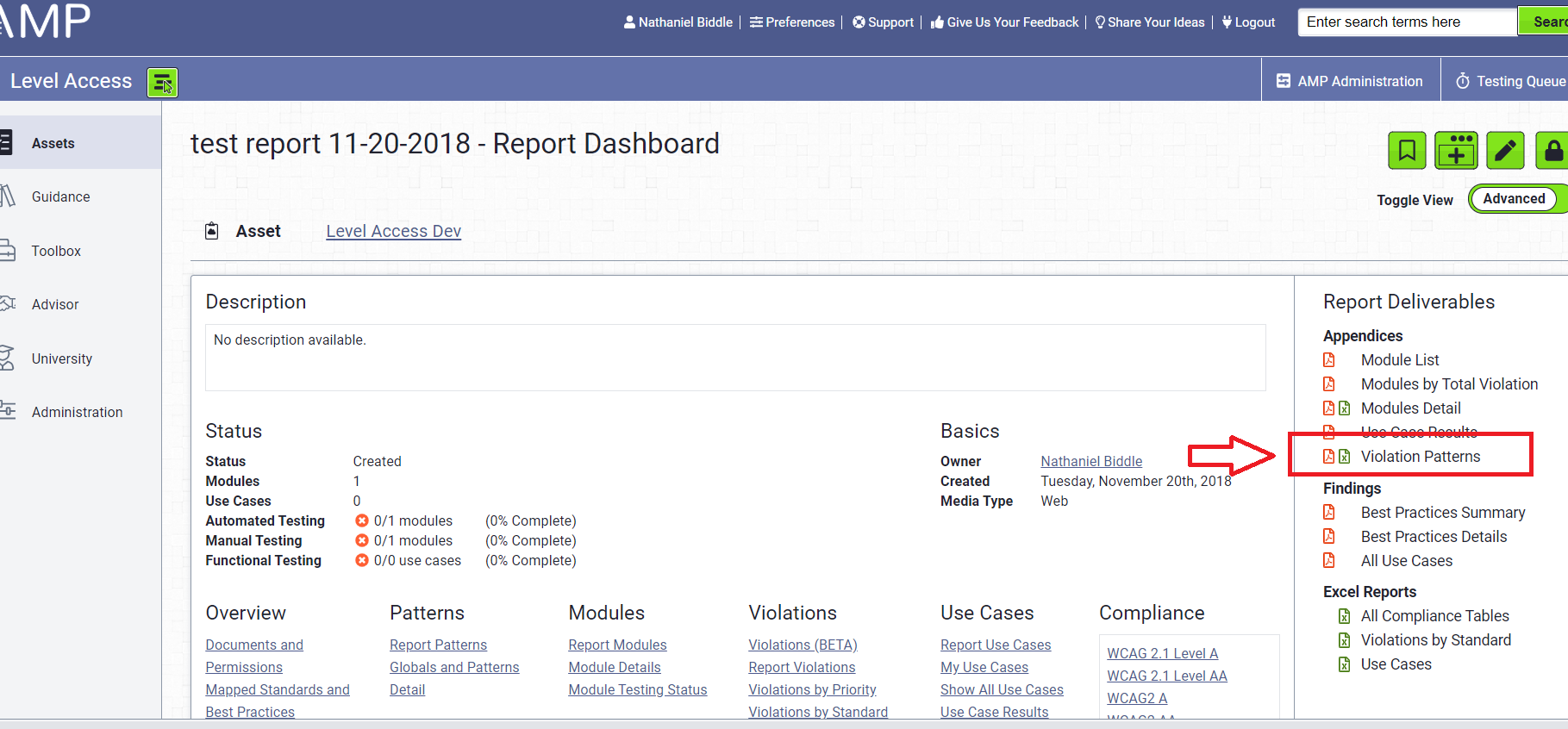Click PDF icon for Best Practices Details
This screenshot has width=1568, height=729.
pyautogui.click(x=1329, y=537)
